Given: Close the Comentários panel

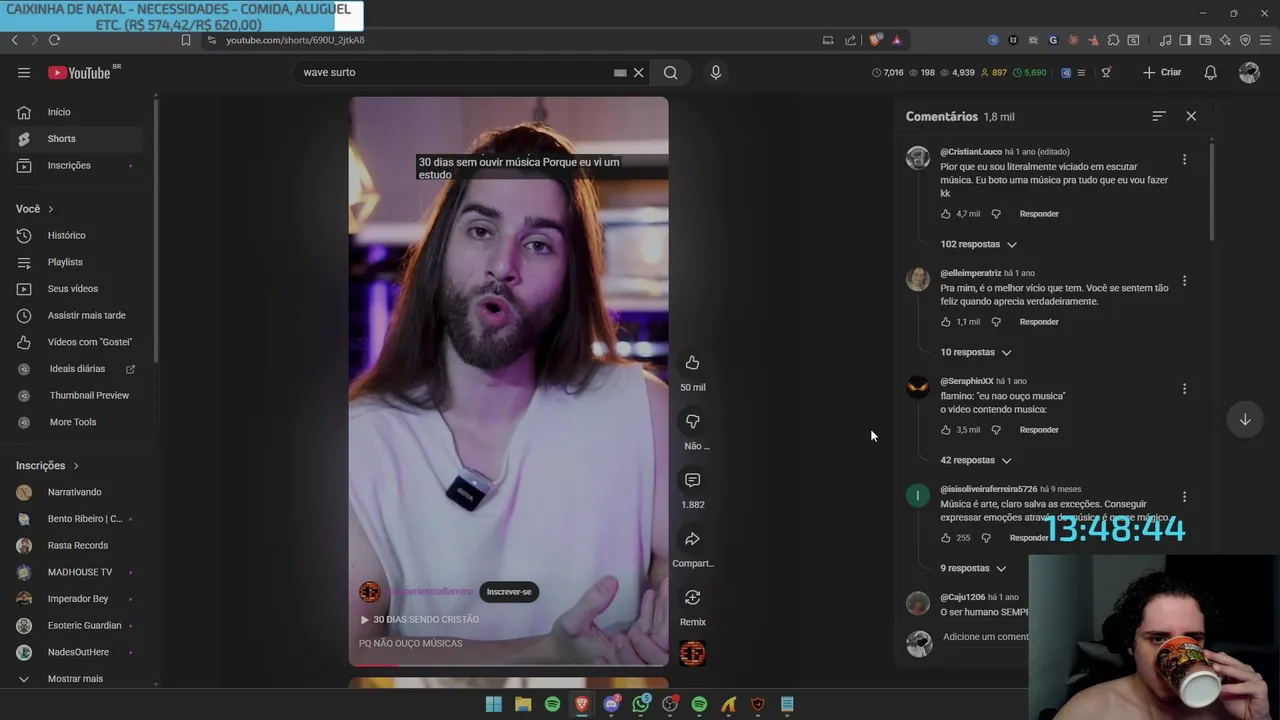Looking at the screenshot, I should tap(1191, 116).
